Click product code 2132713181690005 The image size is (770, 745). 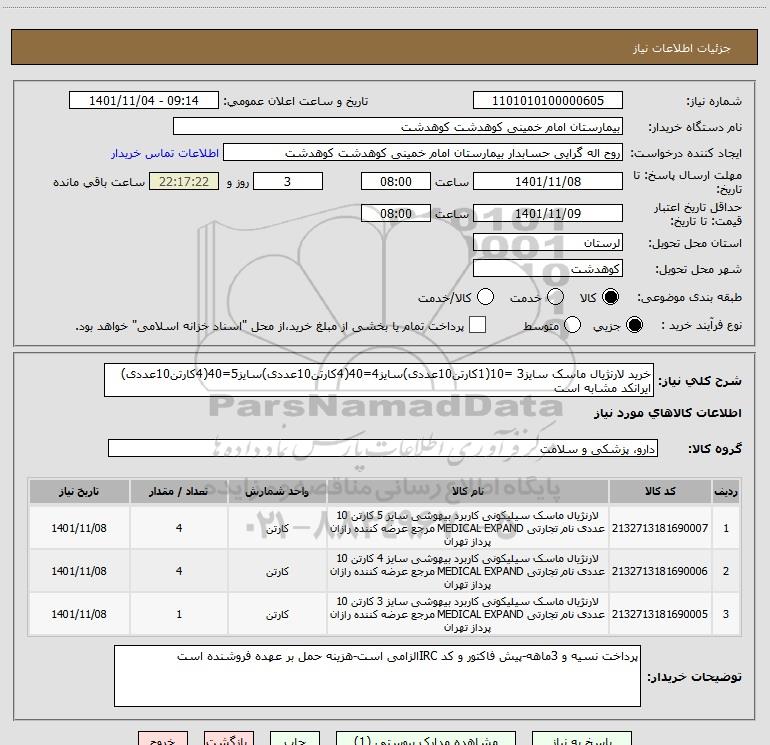(660, 614)
